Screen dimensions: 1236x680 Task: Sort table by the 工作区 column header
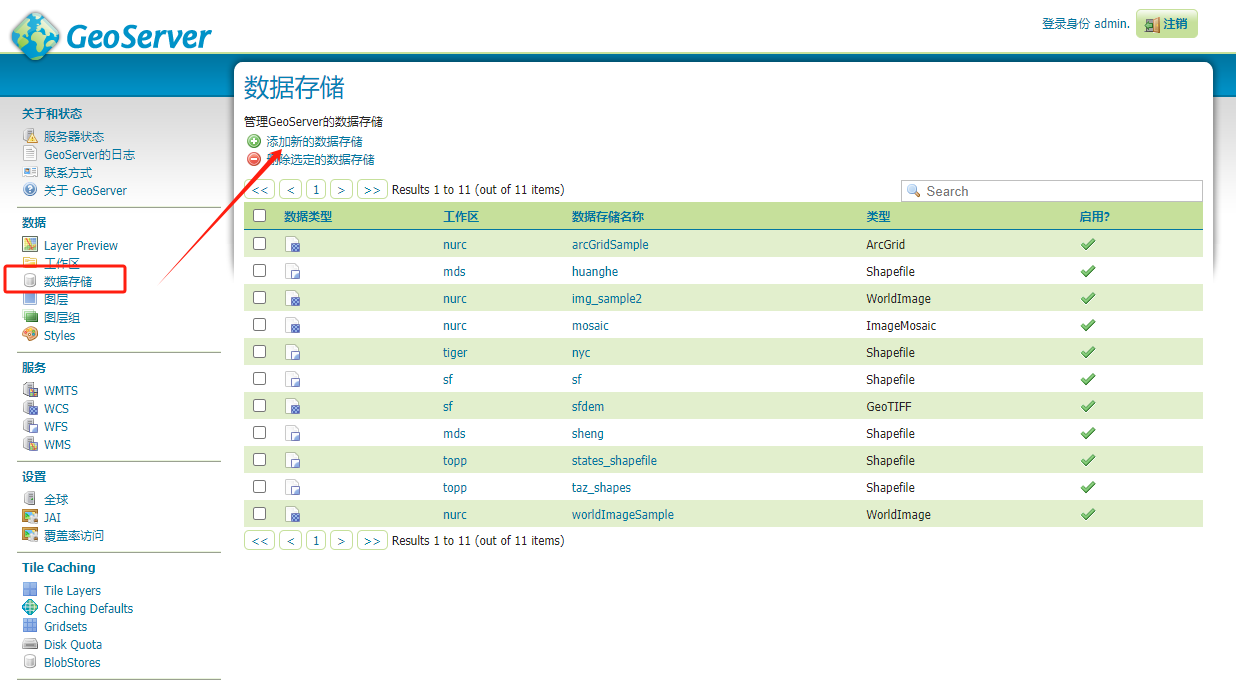(461, 216)
